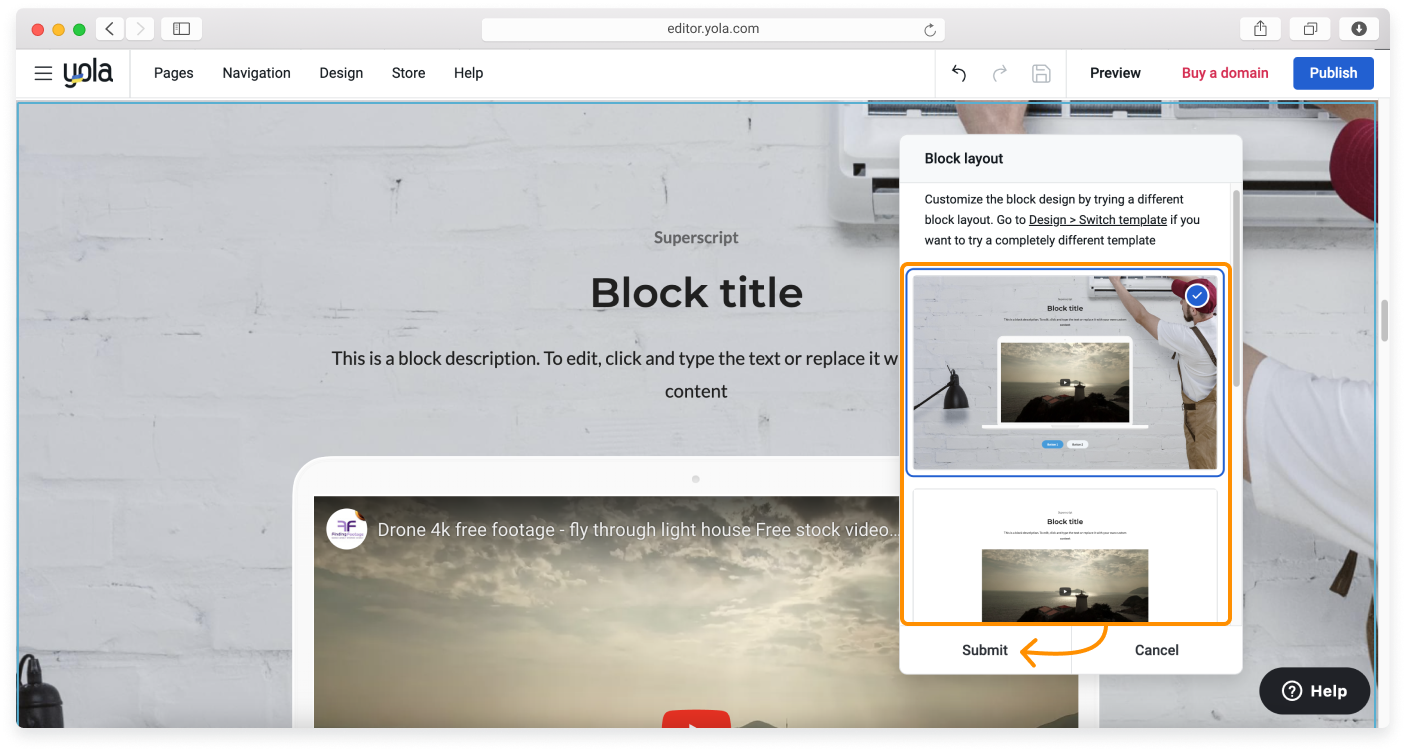
Task: Open the Pages menu
Action: point(173,72)
